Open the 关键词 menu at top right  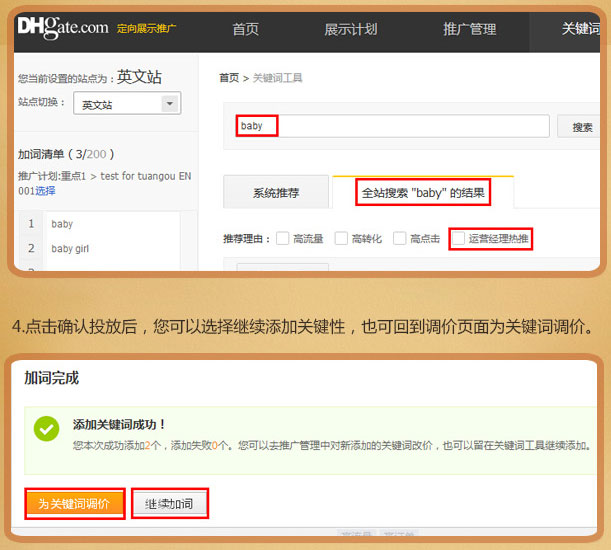tap(580, 29)
